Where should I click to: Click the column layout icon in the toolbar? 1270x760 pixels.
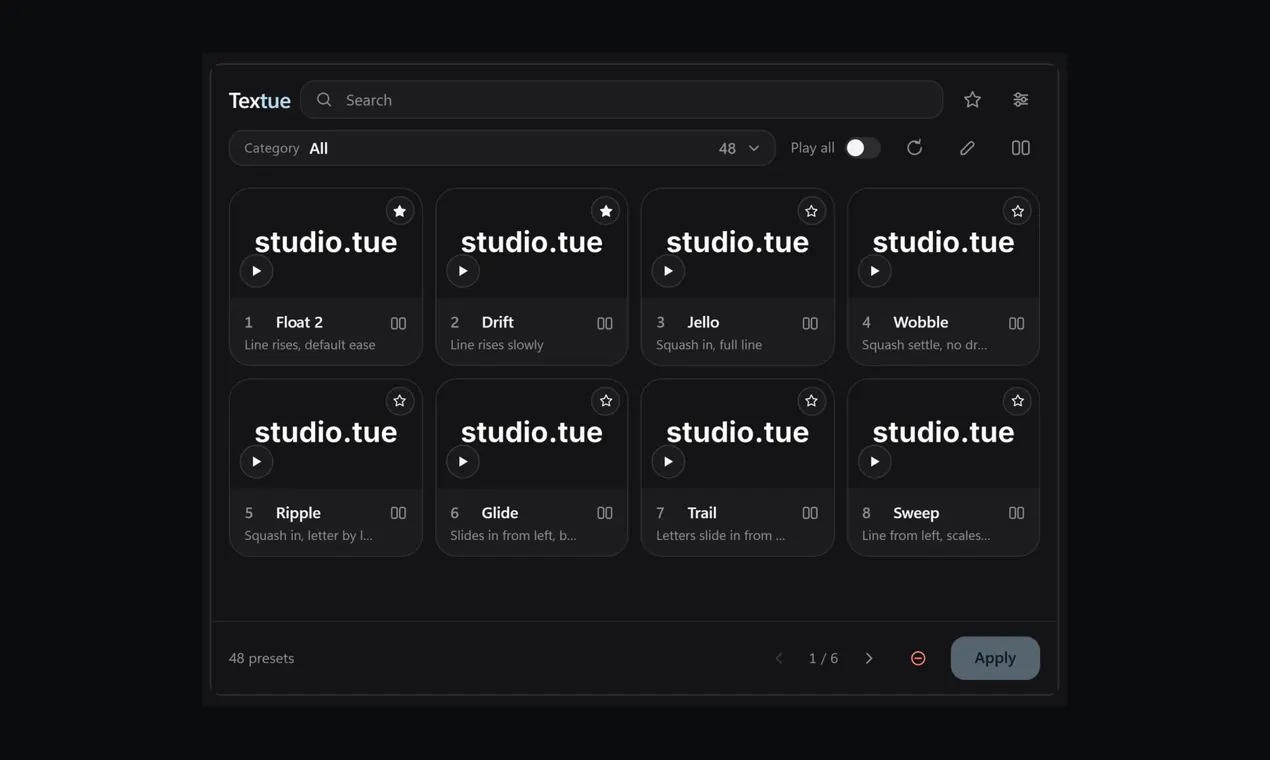[x=1020, y=148]
